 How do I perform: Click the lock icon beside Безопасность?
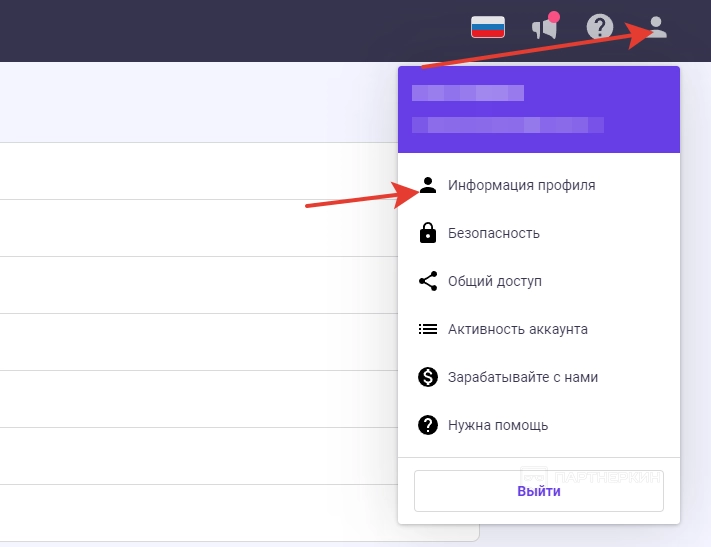pyautogui.click(x=428, y=233)
